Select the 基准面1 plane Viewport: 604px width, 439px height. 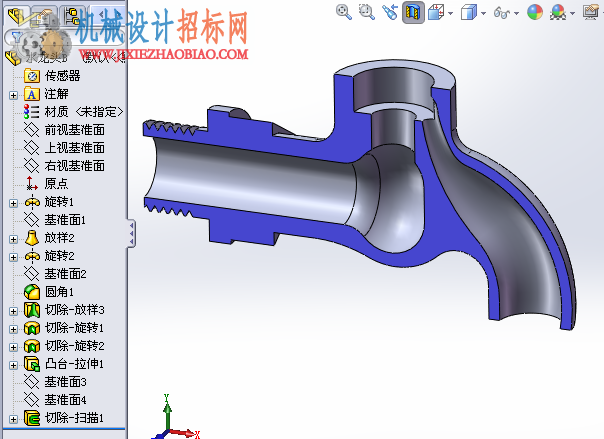point(54,220)
